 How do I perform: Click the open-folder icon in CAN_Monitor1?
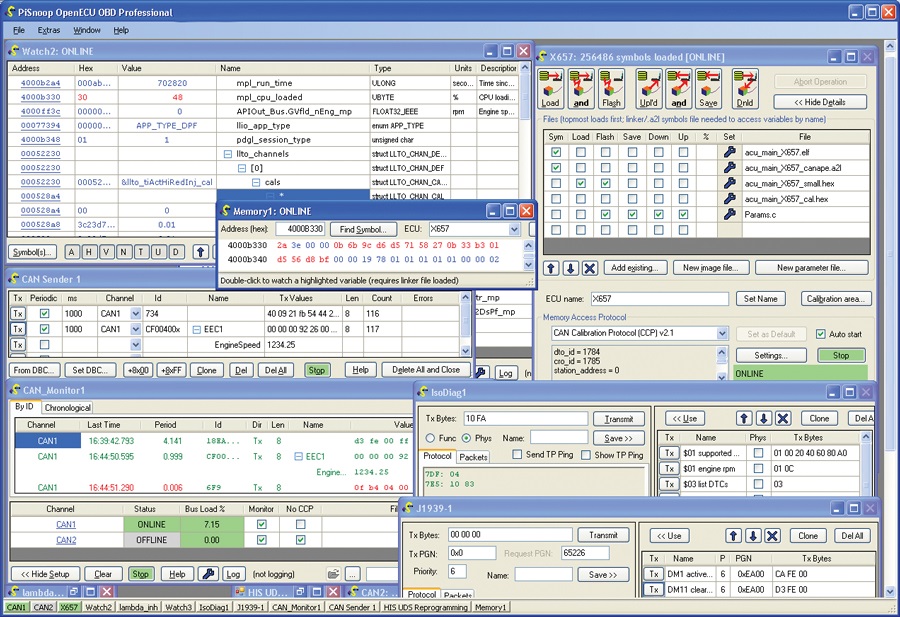coord(333,574)
